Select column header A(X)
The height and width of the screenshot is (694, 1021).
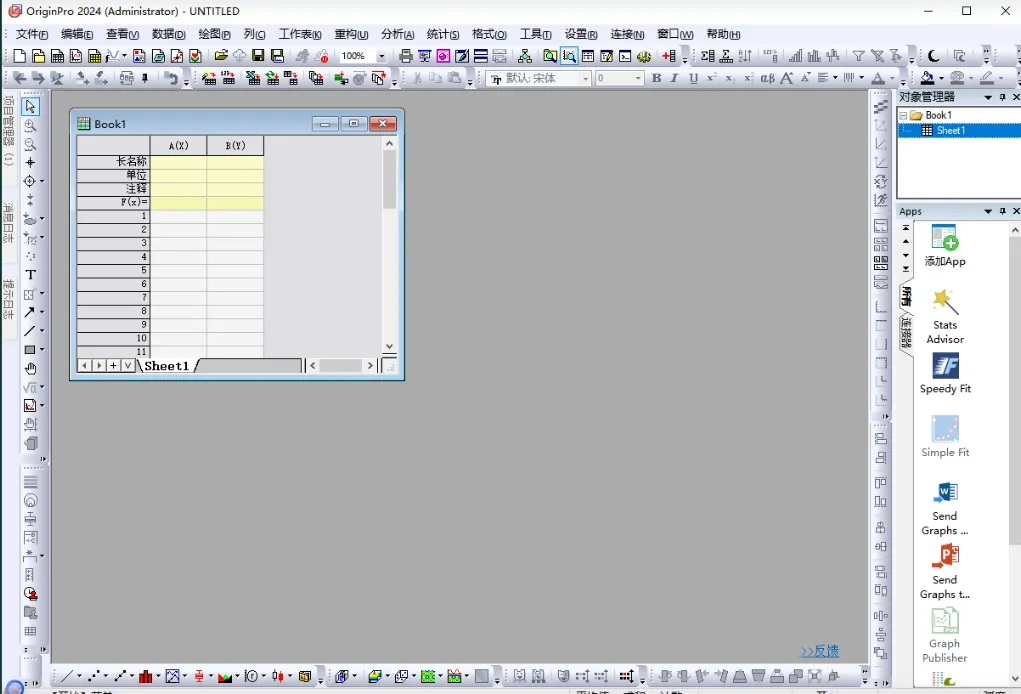pyautogui.click(x=178, y=145)
